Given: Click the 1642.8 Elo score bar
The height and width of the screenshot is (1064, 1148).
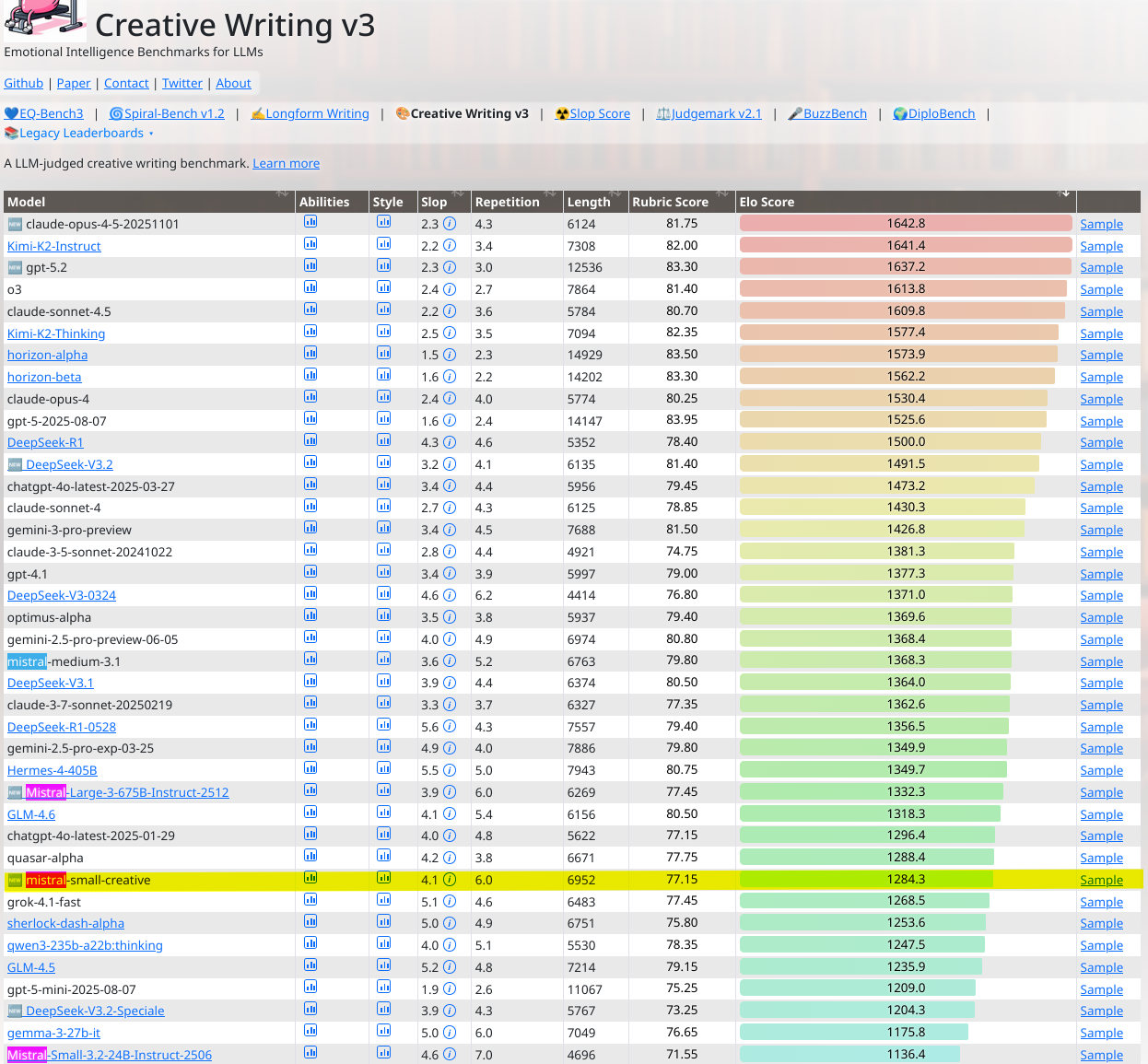Looking at the screenshot, I should 906,223.
